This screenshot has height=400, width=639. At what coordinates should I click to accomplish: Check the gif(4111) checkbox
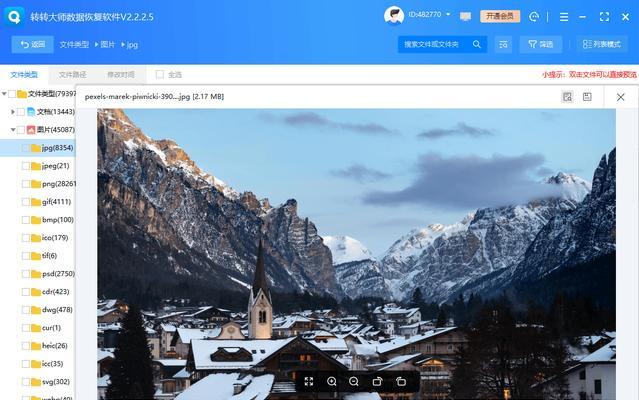(26, 202)
